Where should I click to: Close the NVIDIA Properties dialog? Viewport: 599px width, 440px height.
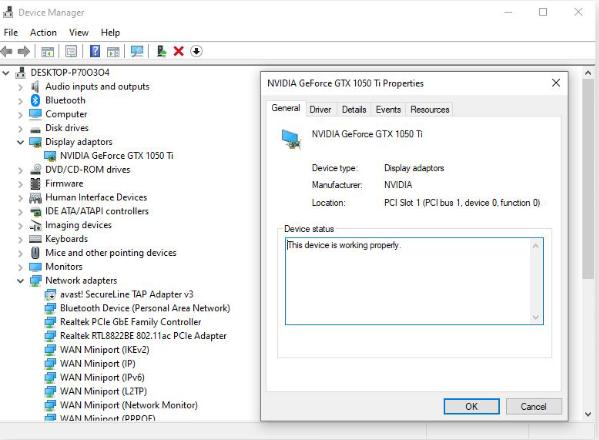pos(556,83)
